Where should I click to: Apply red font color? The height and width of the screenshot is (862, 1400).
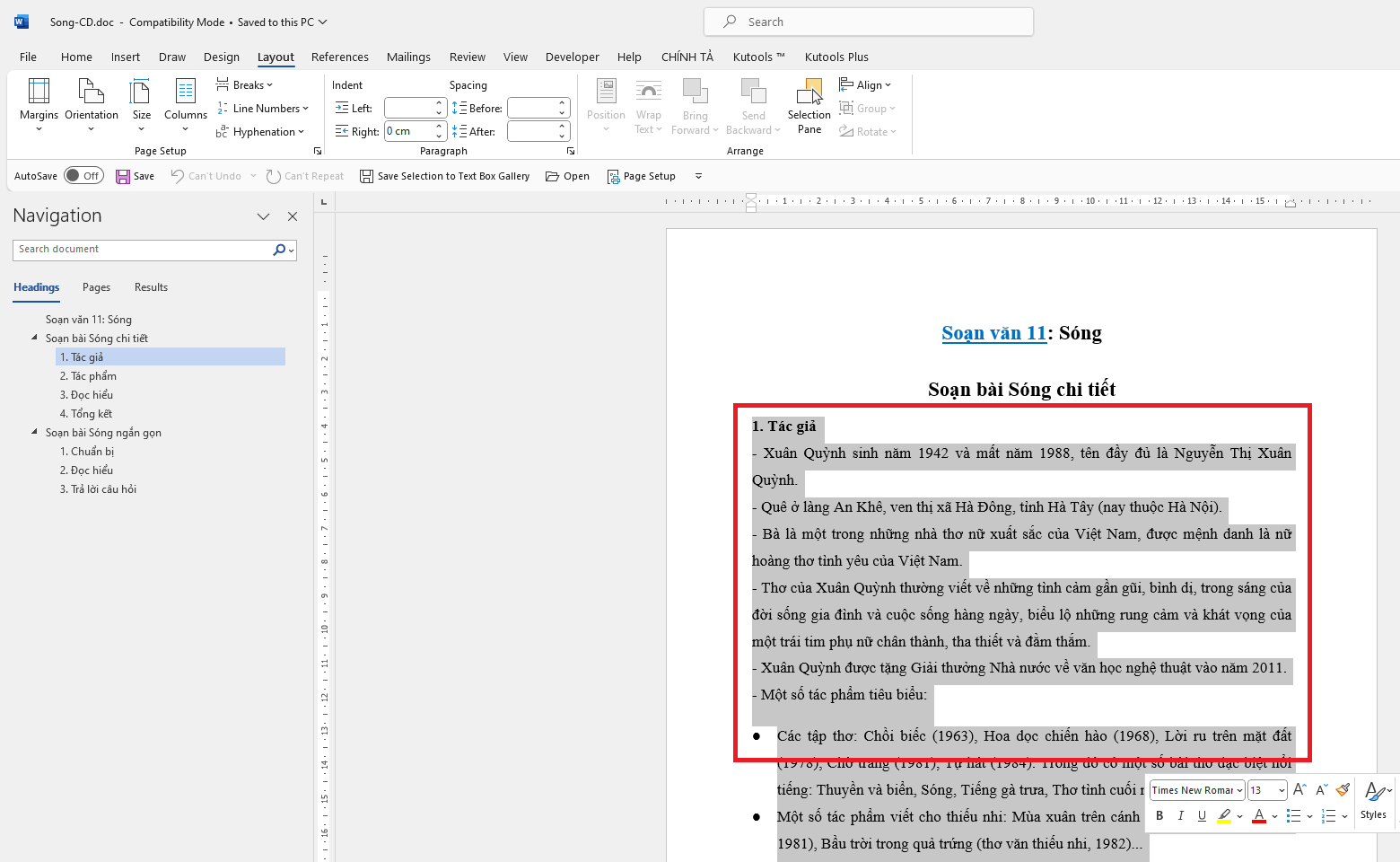(1259, 815)
